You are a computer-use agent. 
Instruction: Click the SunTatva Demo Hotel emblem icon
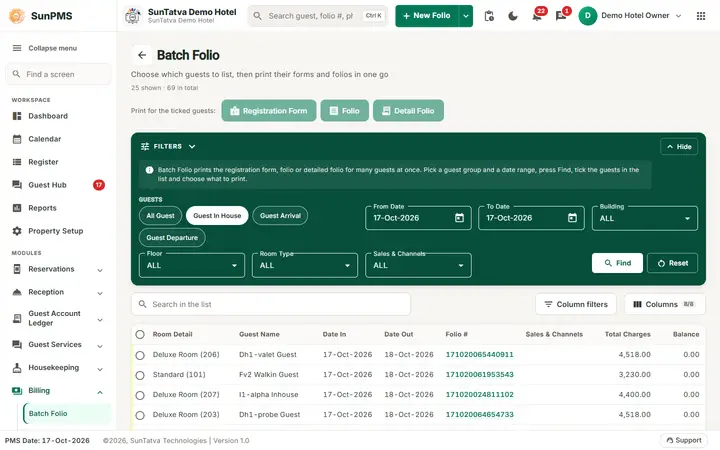pos(133,16)
